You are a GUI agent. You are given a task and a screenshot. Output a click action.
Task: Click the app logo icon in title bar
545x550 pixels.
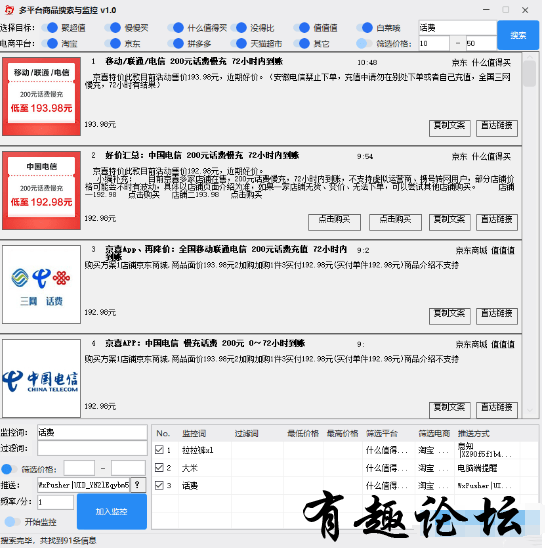pyautogui.click(x=9, y=10)
